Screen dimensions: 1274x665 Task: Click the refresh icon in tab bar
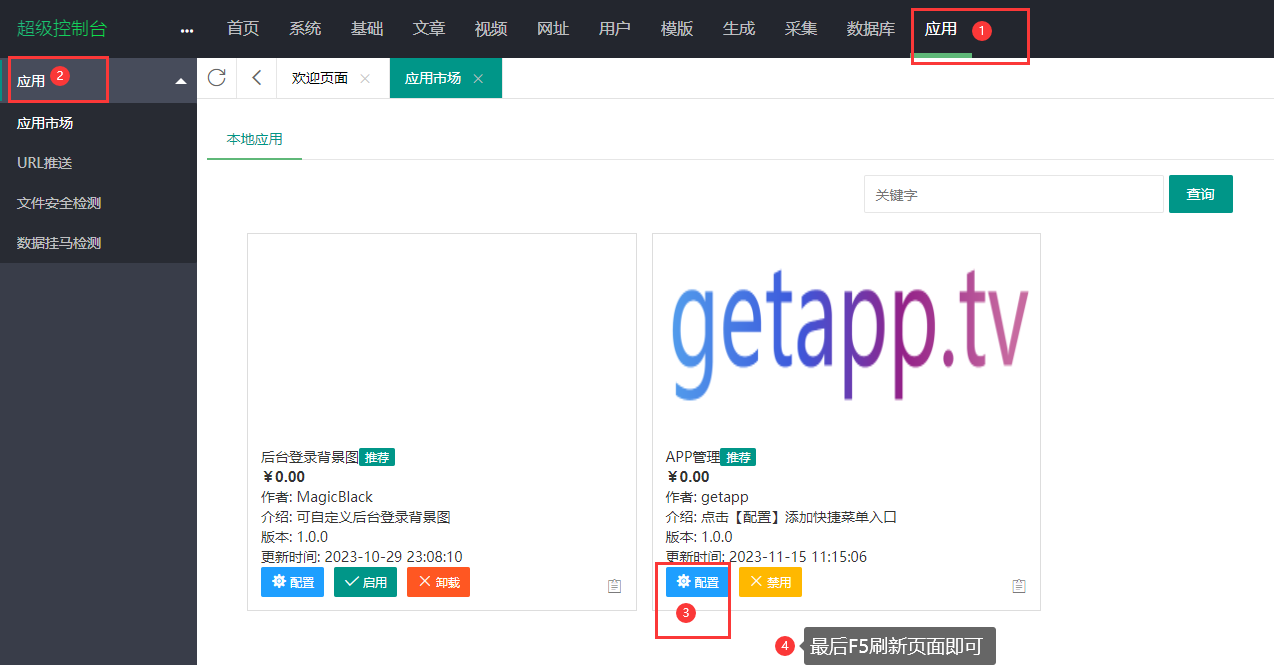point(216,78)
